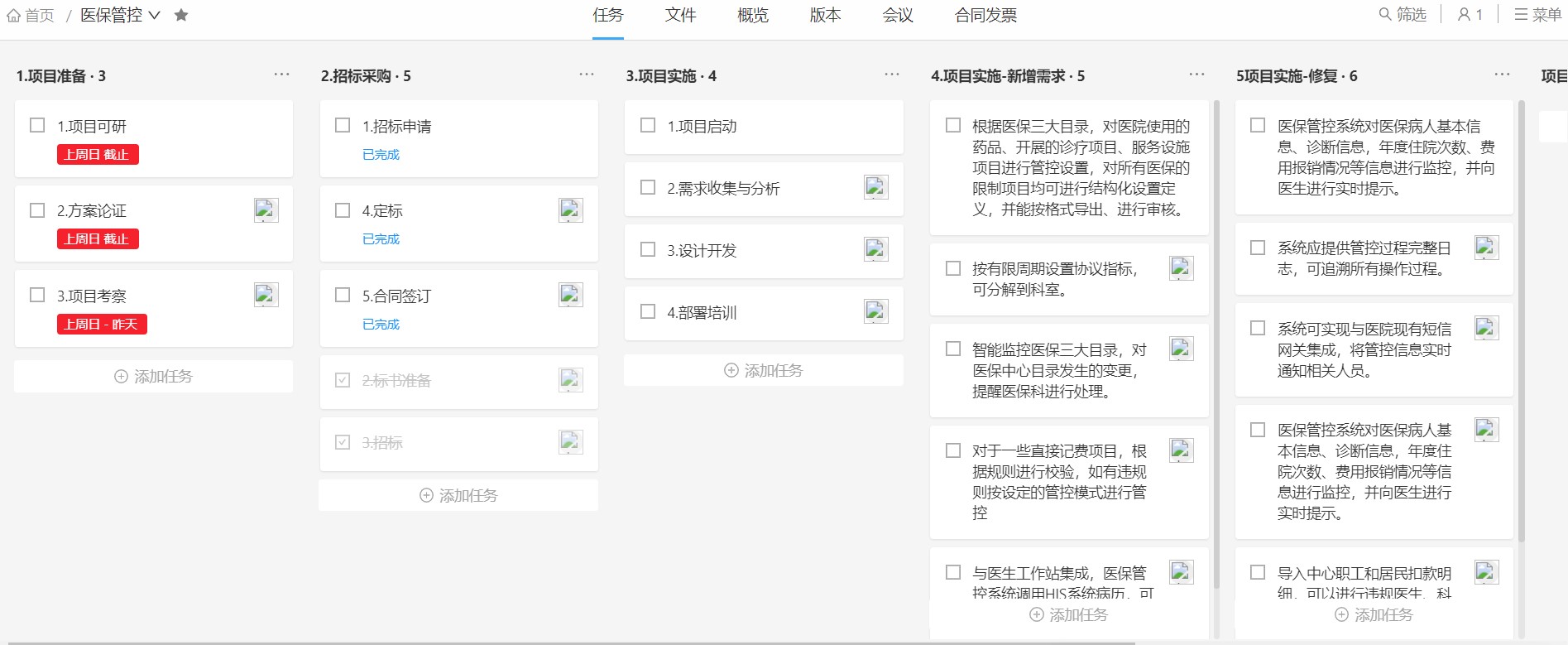Check the 1.项目可研 task checkbox
The height and width of the screenshot is (645, 1568).
tap(37, 125)
